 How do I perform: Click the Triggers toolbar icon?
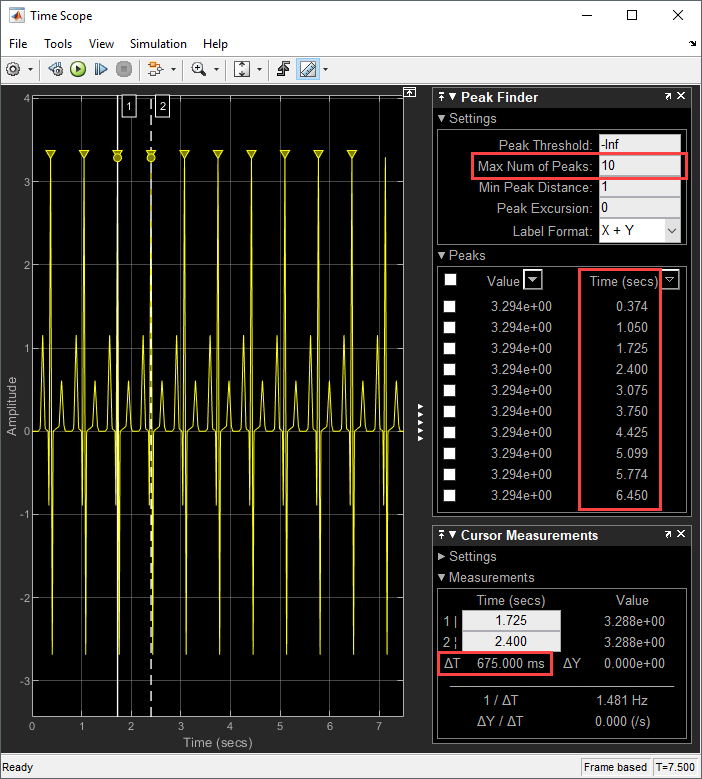tap(284, 69)
